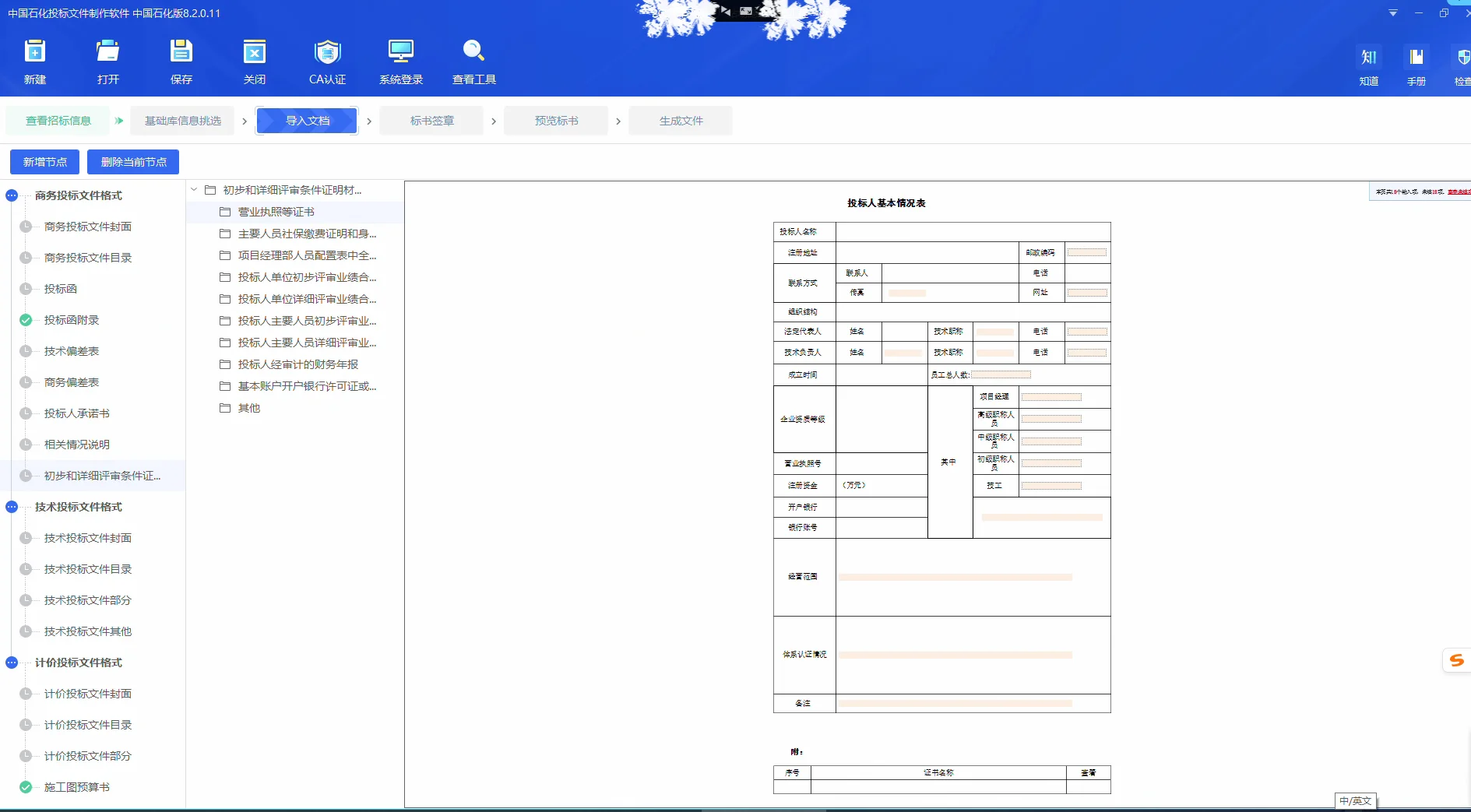The height and width of the screenshot is (812, 1471).
Task: Click the 网址 field in the form
Action: click(x=1087, y=293)
